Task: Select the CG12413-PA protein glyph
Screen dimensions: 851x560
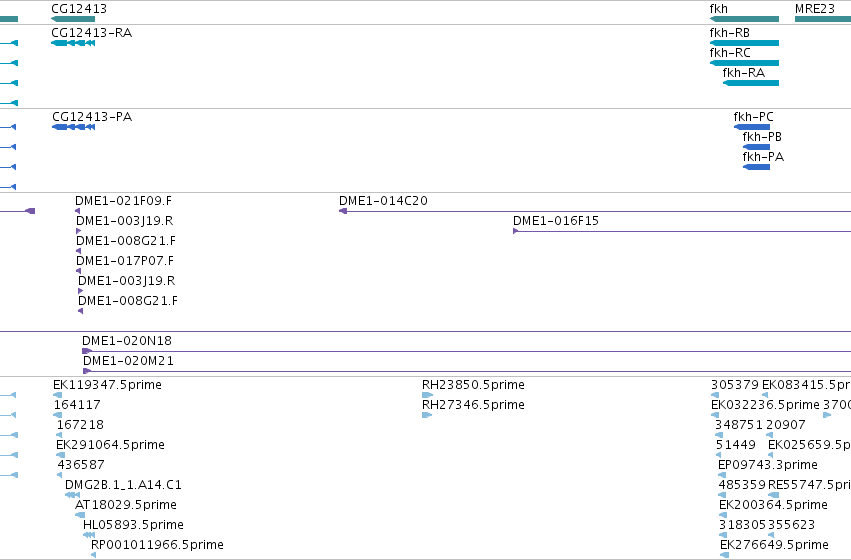Action: point(73,127)
